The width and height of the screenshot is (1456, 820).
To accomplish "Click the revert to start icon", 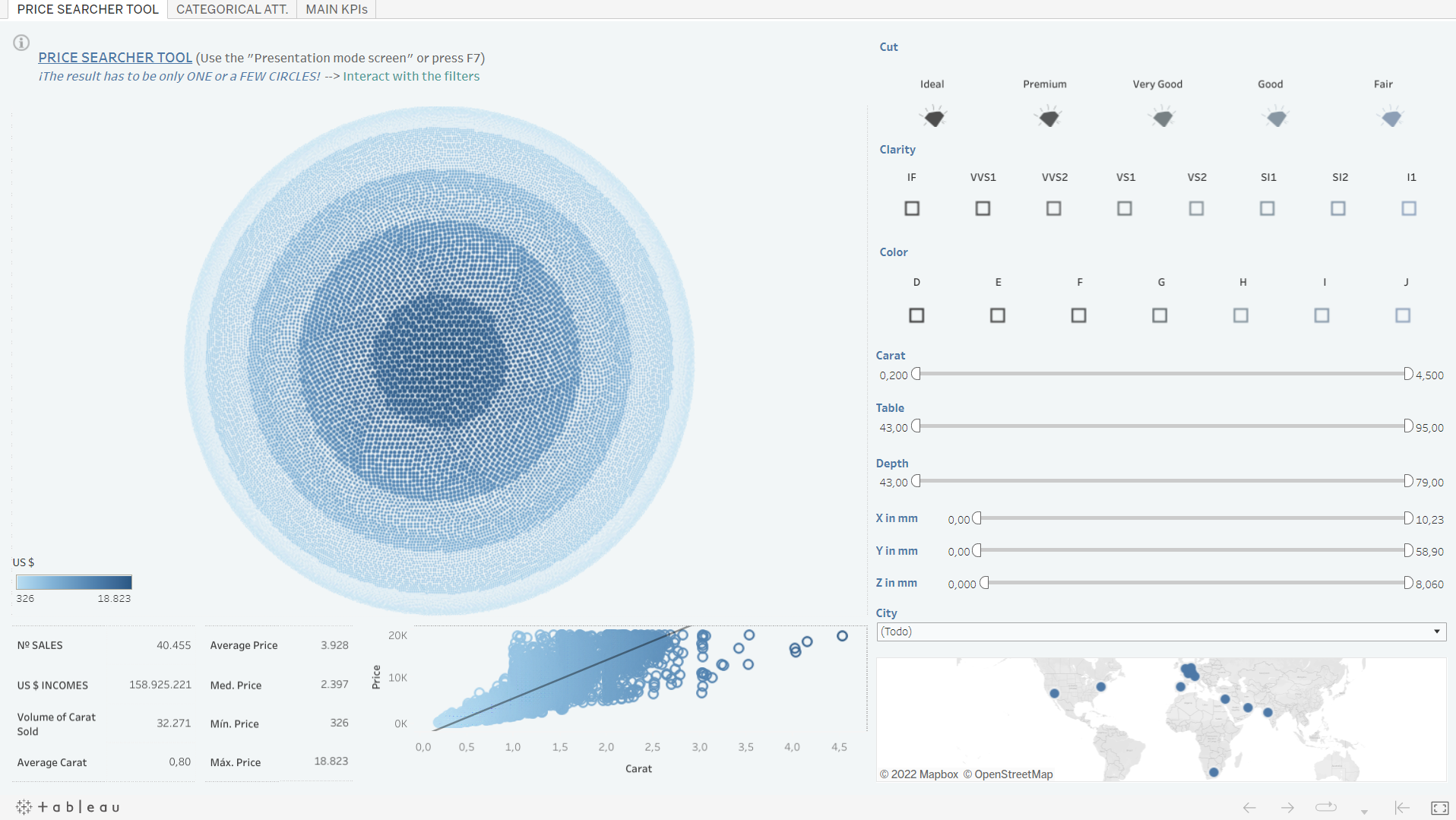I will 1402,807.
